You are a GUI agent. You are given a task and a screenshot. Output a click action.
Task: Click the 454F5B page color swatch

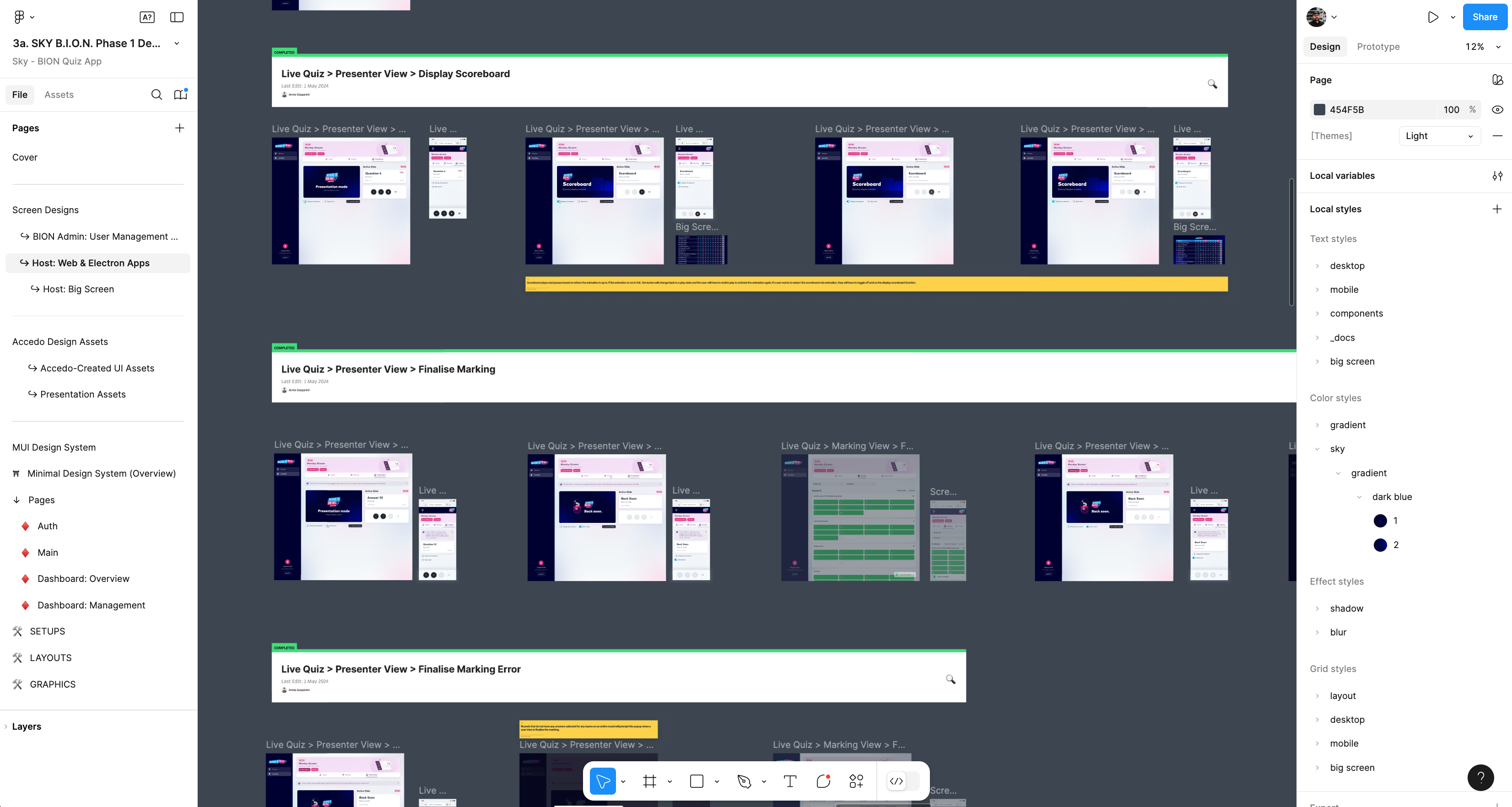pyautogui.click(x=1319, y=110)
